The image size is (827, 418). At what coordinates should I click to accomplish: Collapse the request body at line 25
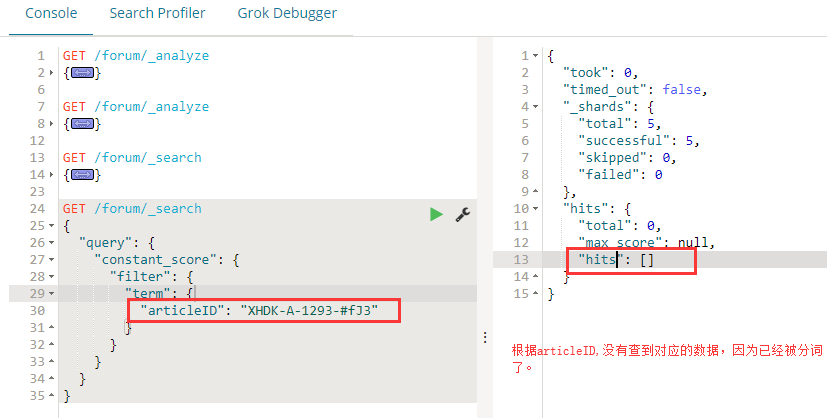52,226
